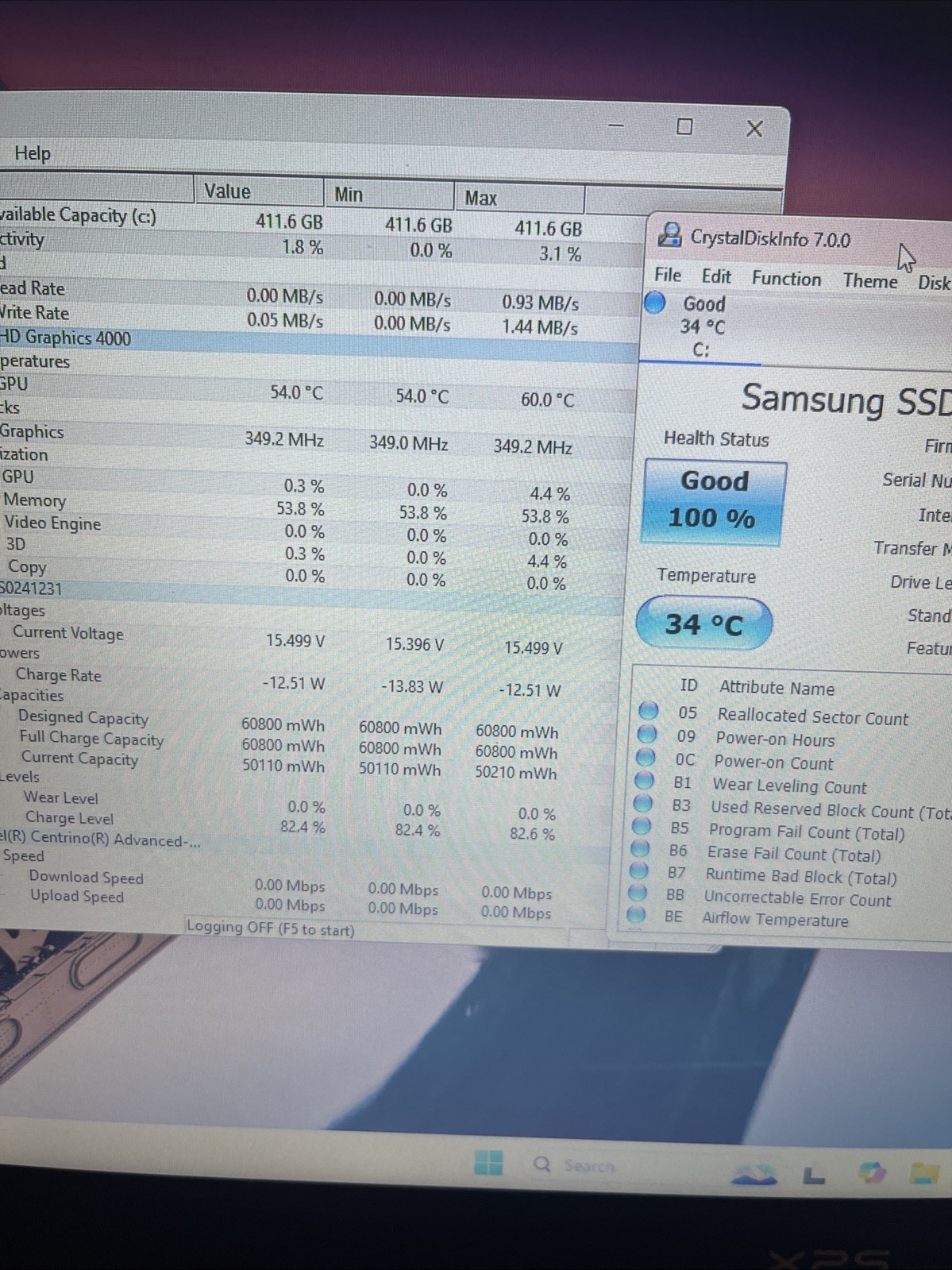
Task: Open CrystalDiskInfo Edit menu
Action: tap(716, 276)
